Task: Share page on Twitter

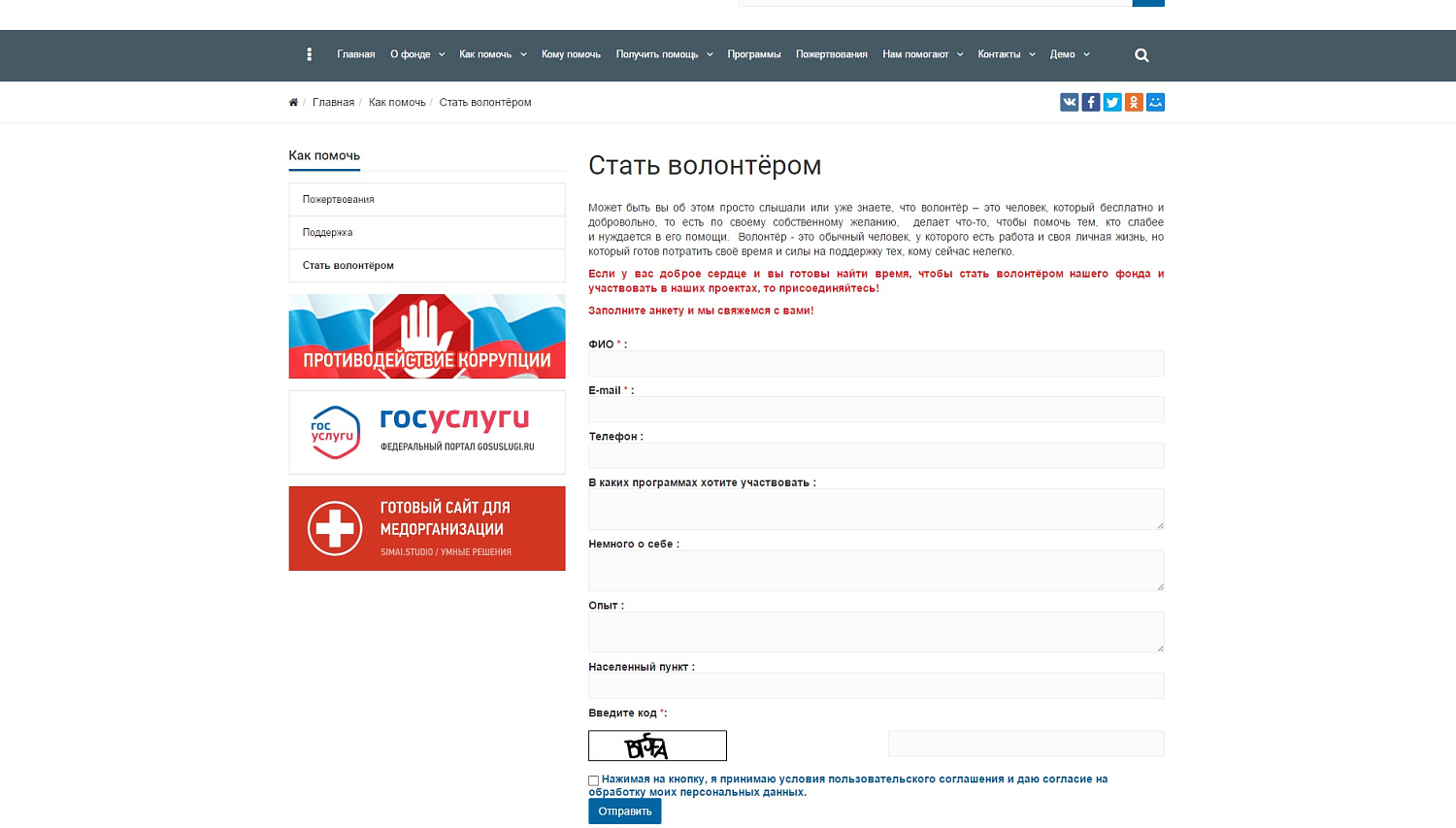Action: click(x=1112, y=103)
